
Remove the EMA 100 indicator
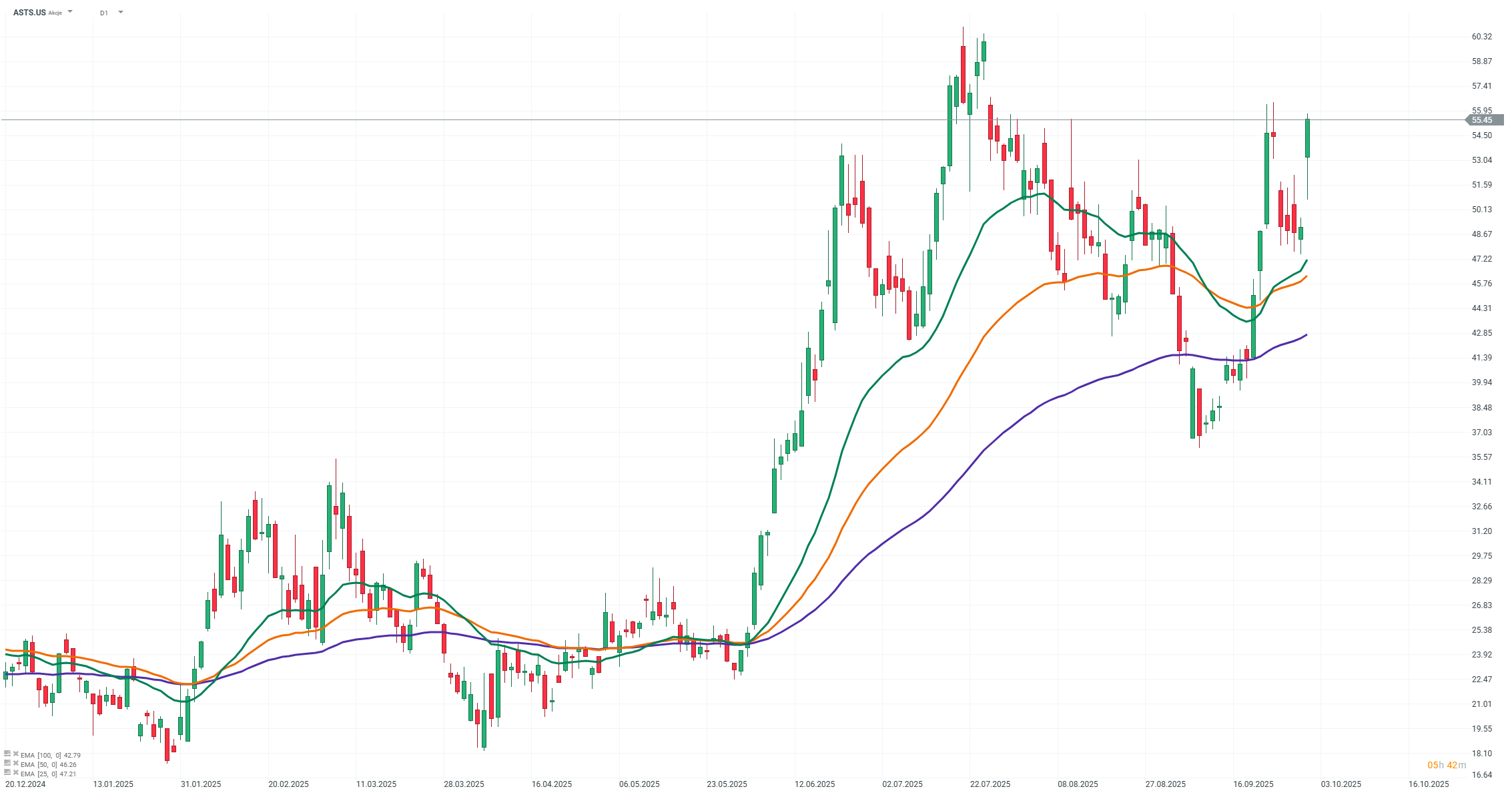coord(15,754)
